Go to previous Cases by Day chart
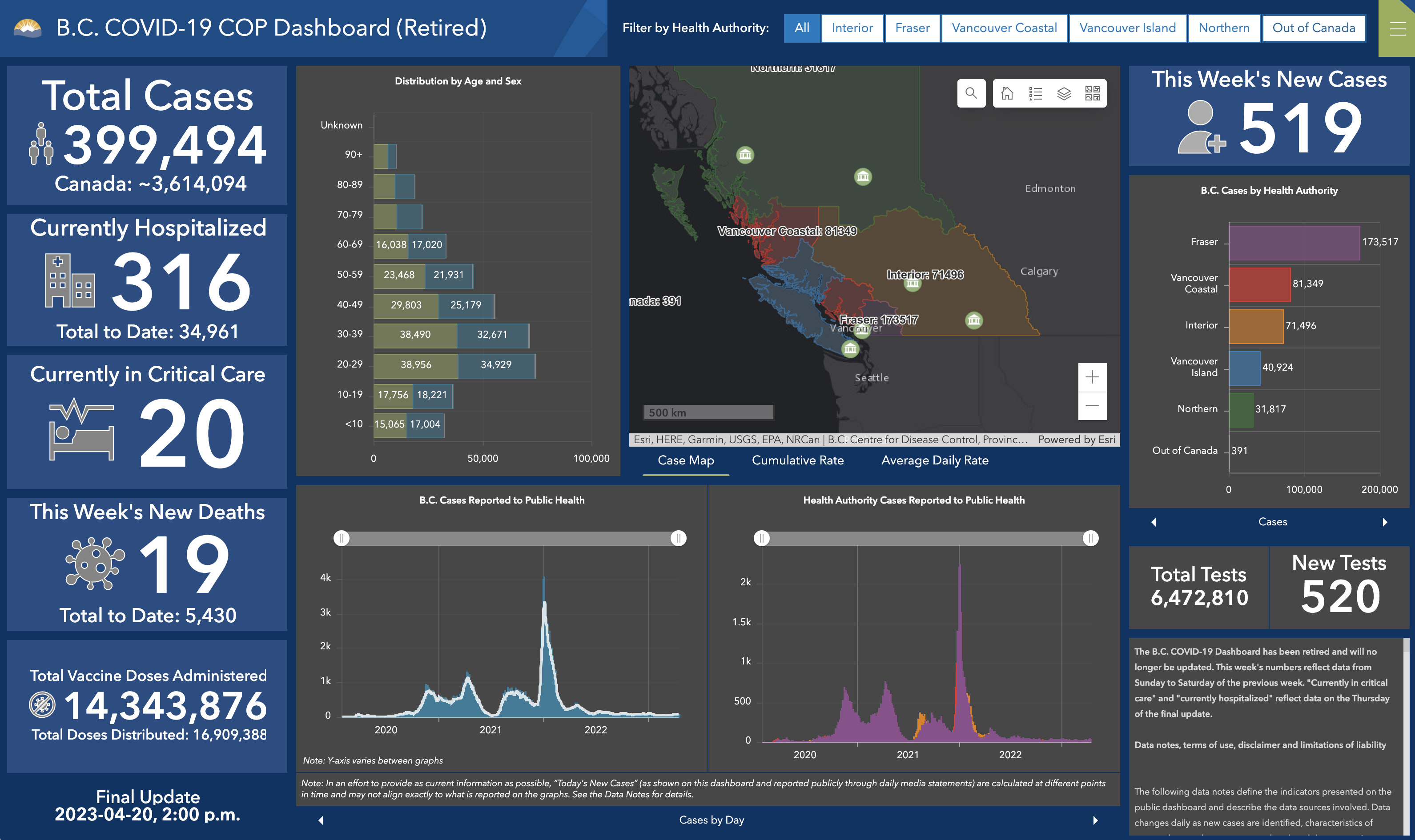1415x840 pixels. click(x=321, y=820)
